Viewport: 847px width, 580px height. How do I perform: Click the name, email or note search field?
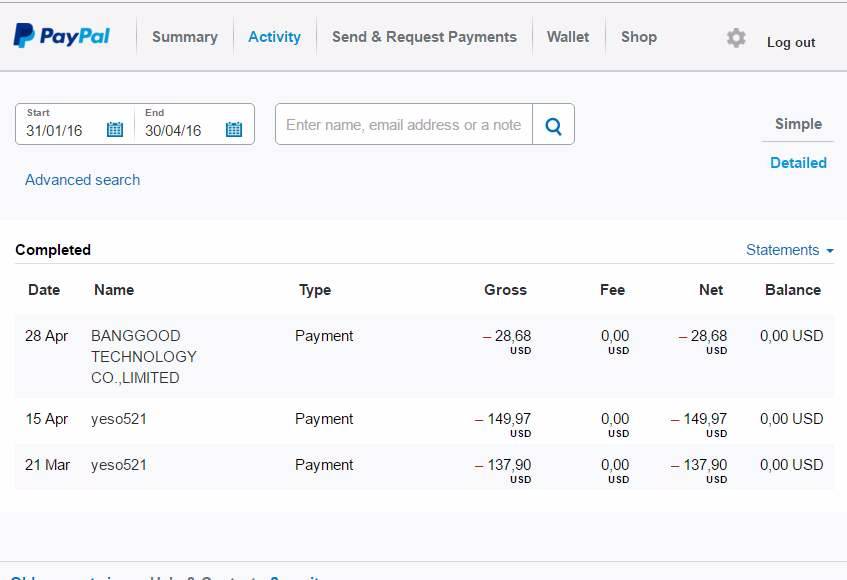(403, 125)
